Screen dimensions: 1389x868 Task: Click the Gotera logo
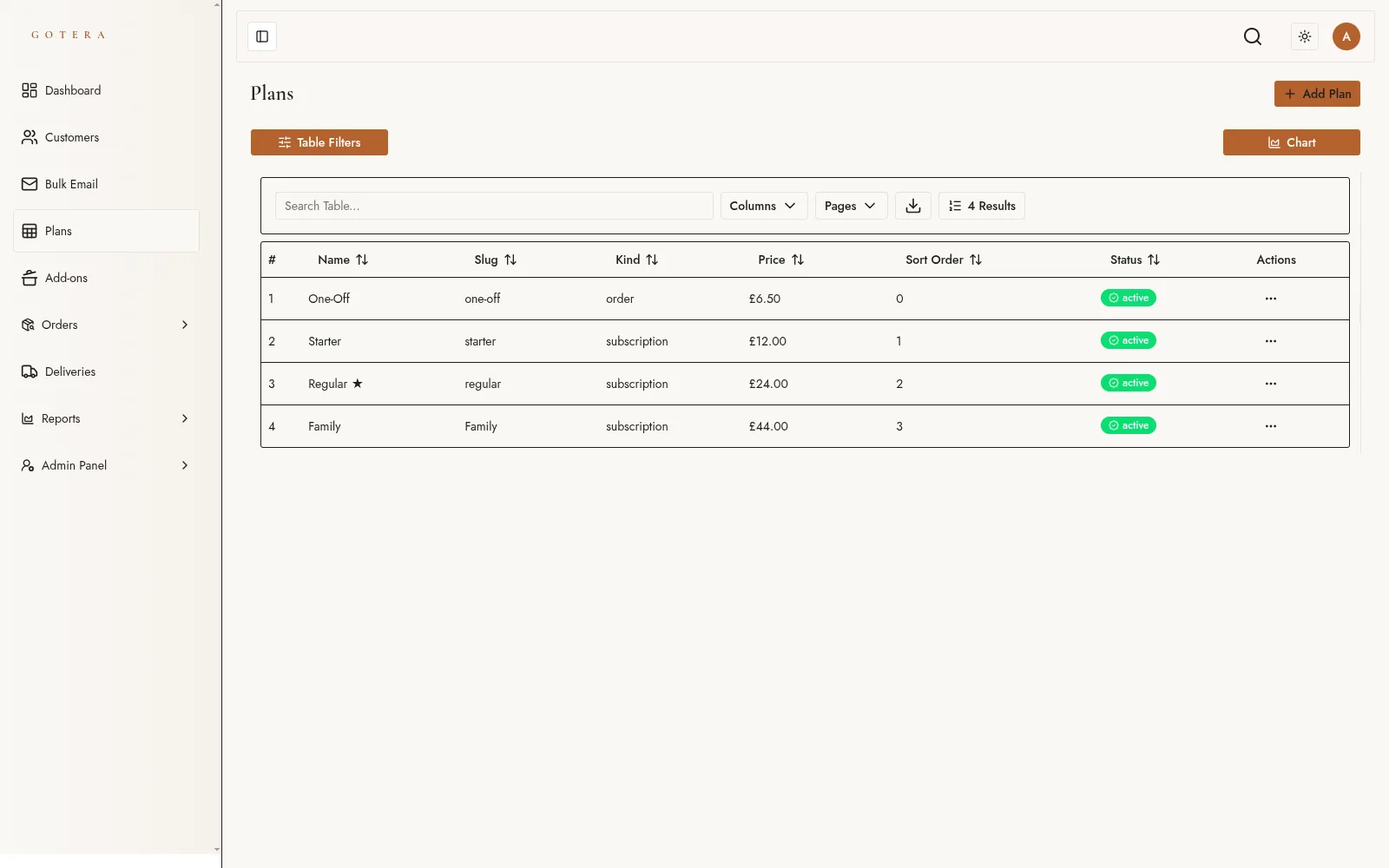pos(69,35)
